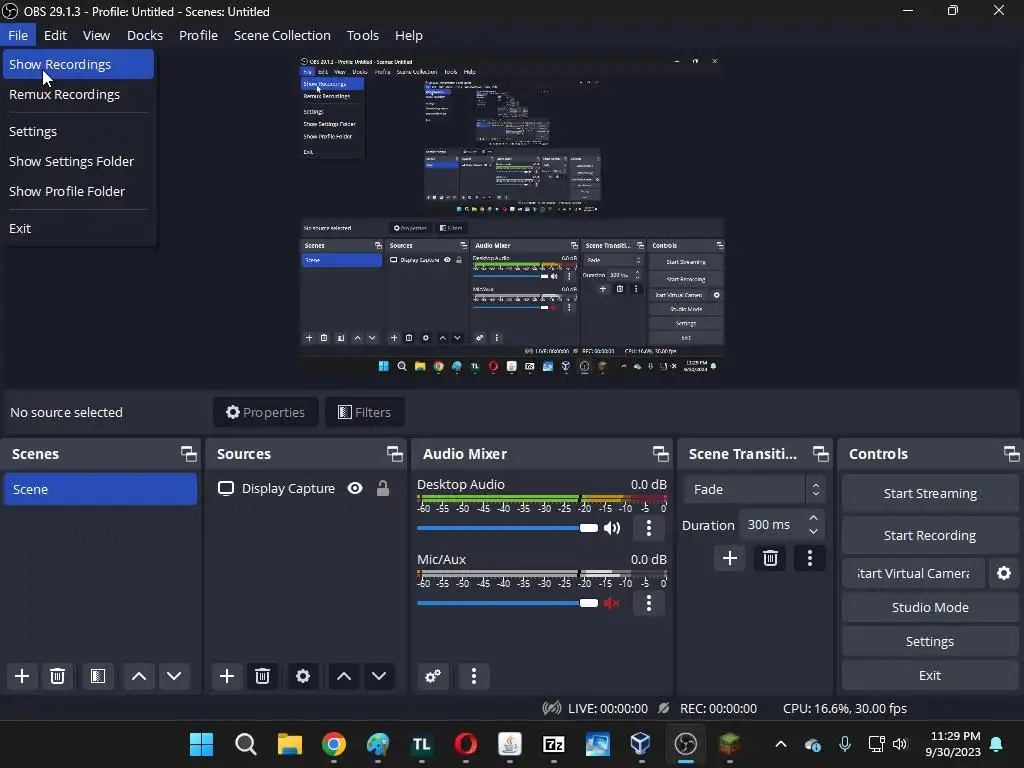Viewport: 1024px width, 768px height.
Task: Add a new source with plus icon
Action: point(227,676)
